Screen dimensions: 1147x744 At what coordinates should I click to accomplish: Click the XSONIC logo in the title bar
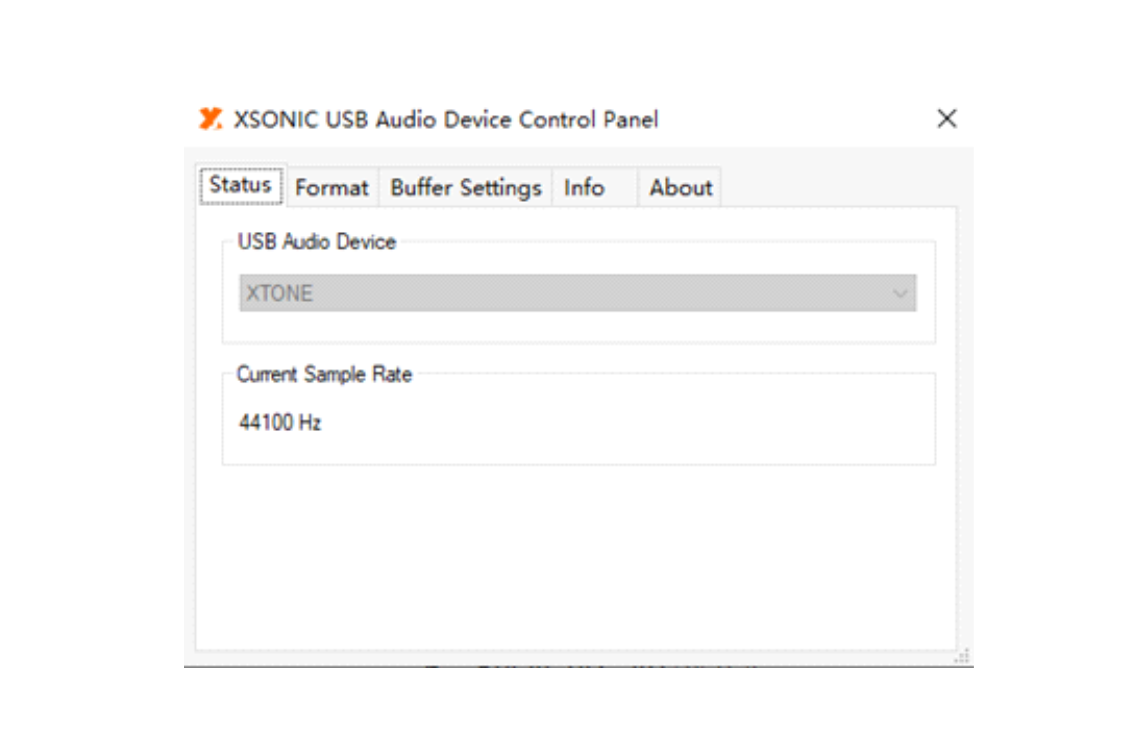[x=212, y=118]
